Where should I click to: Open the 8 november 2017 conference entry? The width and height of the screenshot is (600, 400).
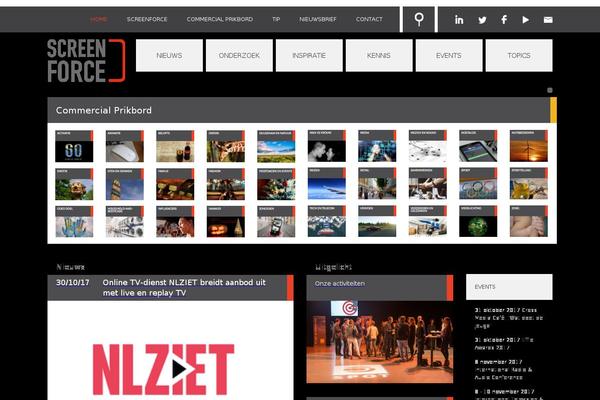(504, 369)
